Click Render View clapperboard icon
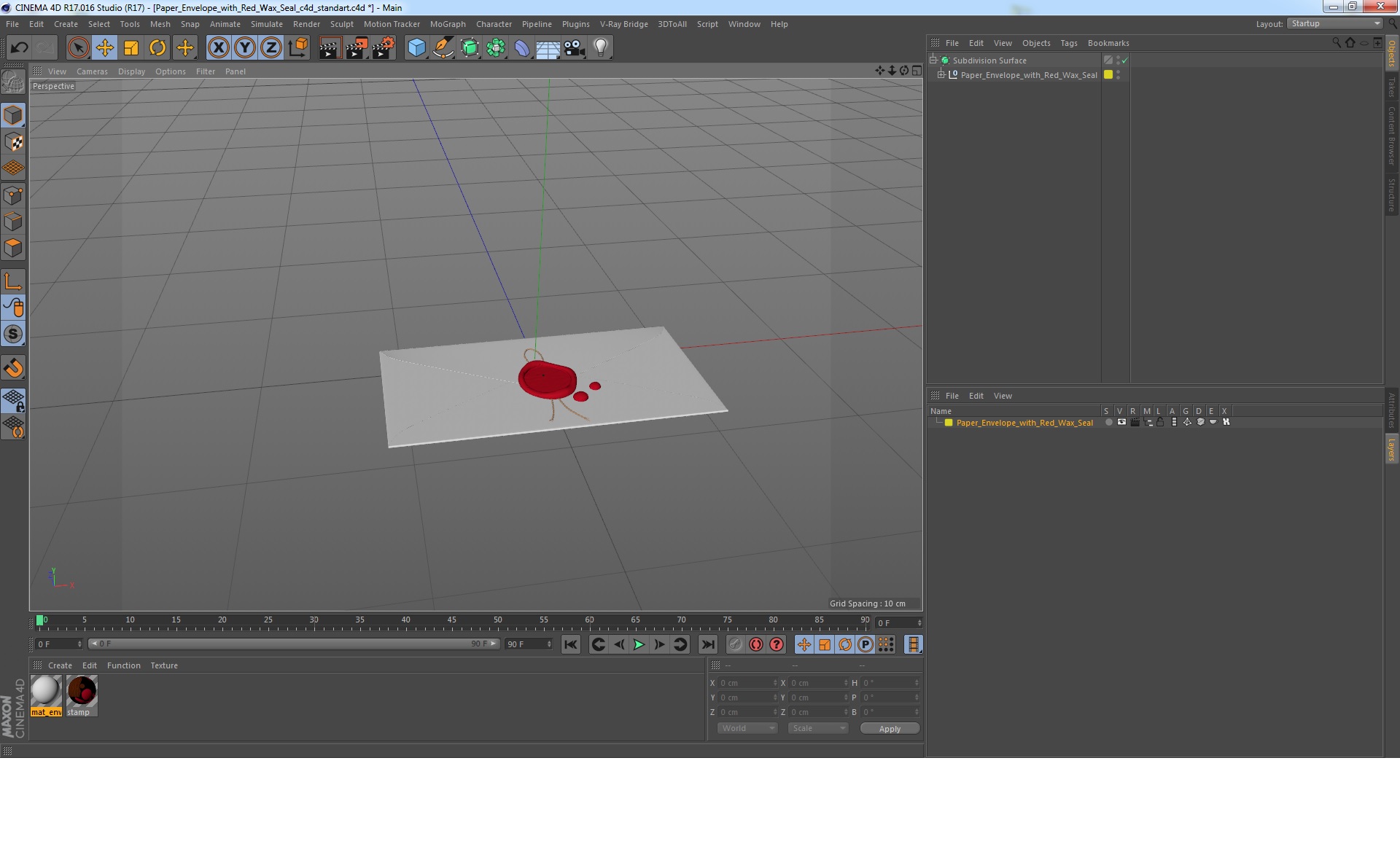Image resolution: width=1400 pixels, height=844 pixels. (x=330, y=48)
